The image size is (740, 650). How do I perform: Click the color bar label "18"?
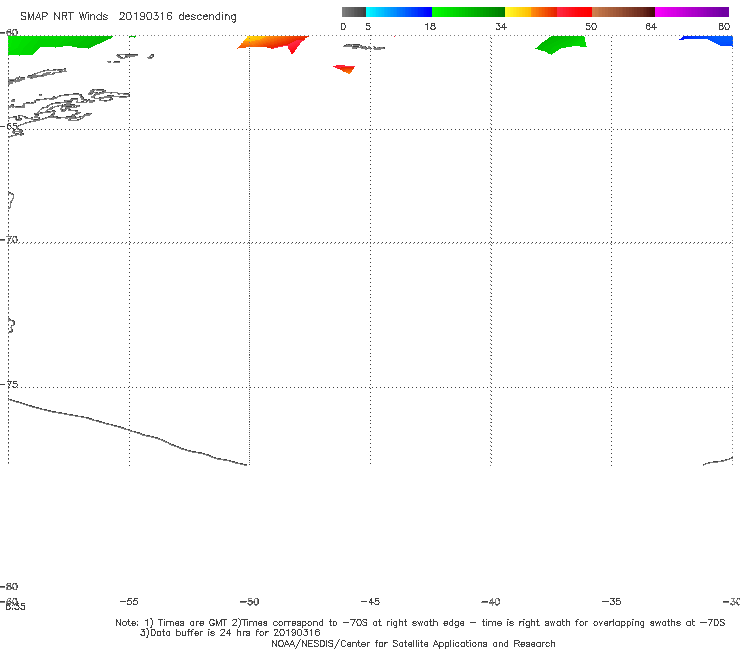pyautogui.click(x=430, y=26)
